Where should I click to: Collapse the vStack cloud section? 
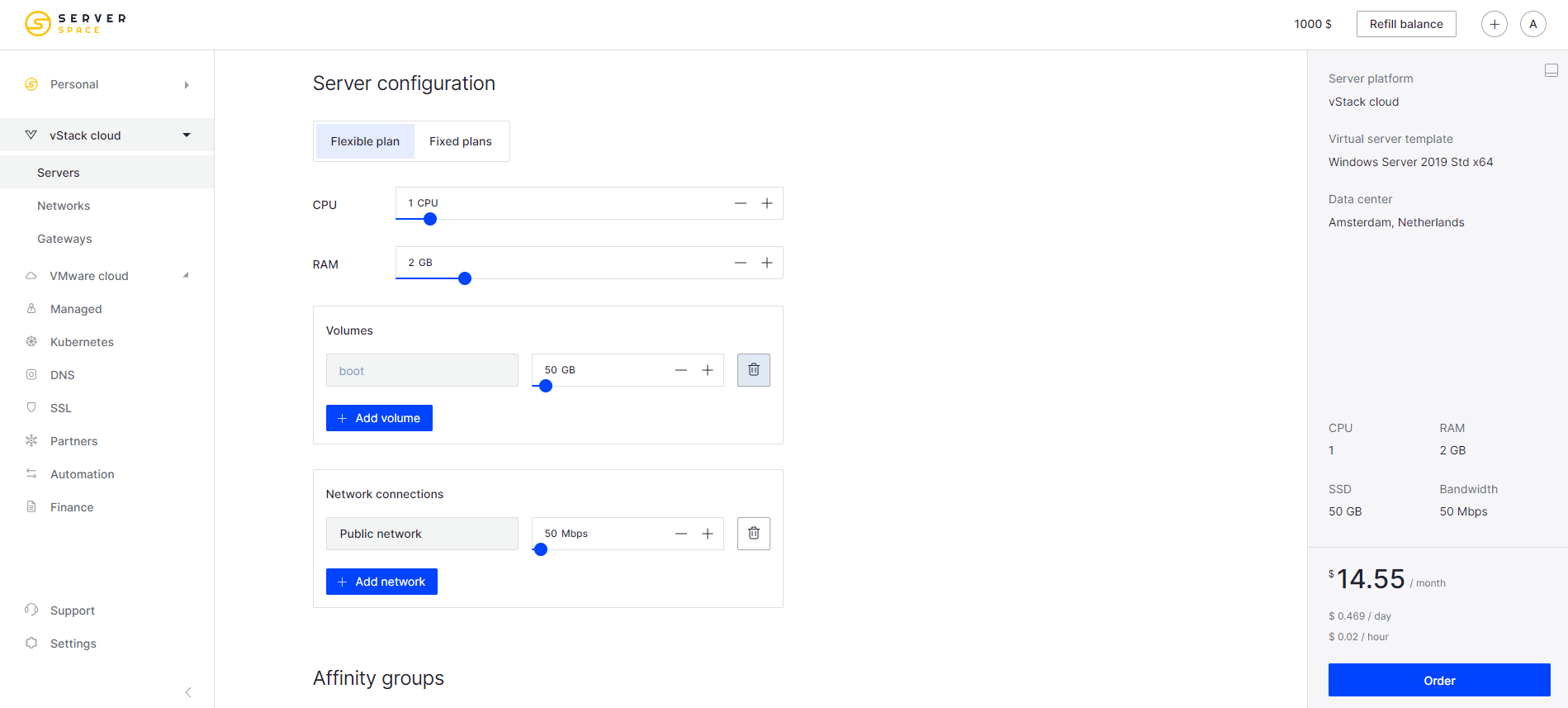point(187,135)
